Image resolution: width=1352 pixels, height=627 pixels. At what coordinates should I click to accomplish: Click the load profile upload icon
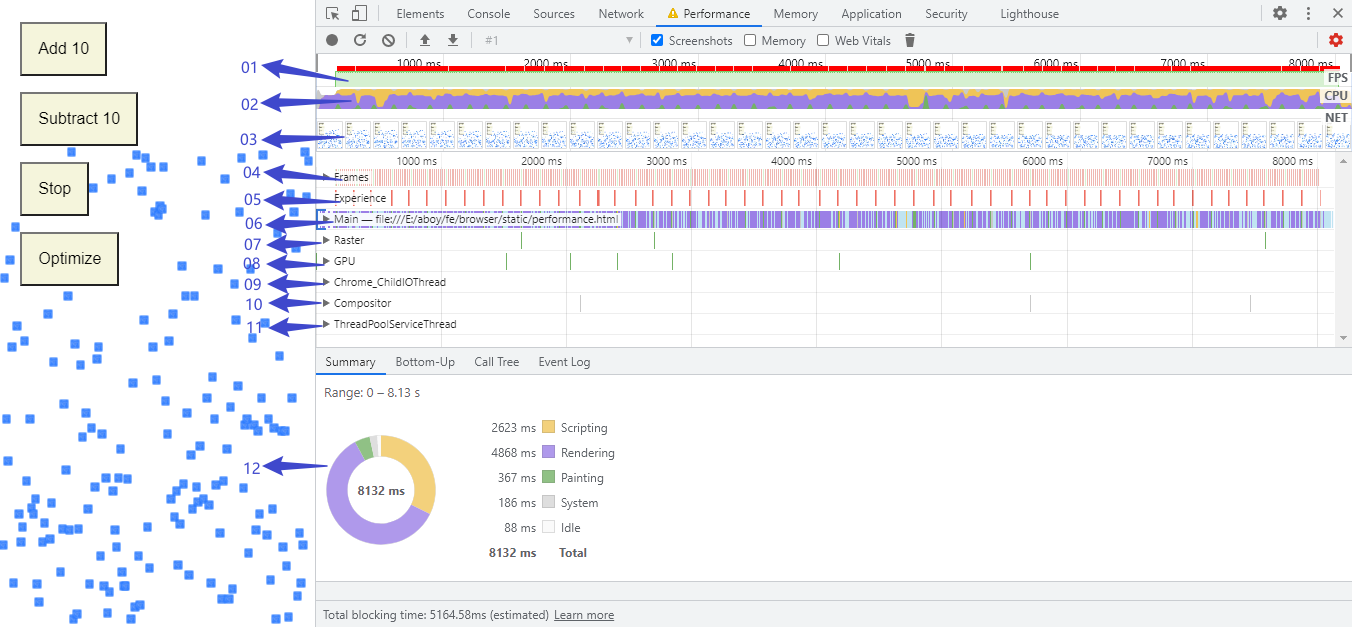point(425,40)
